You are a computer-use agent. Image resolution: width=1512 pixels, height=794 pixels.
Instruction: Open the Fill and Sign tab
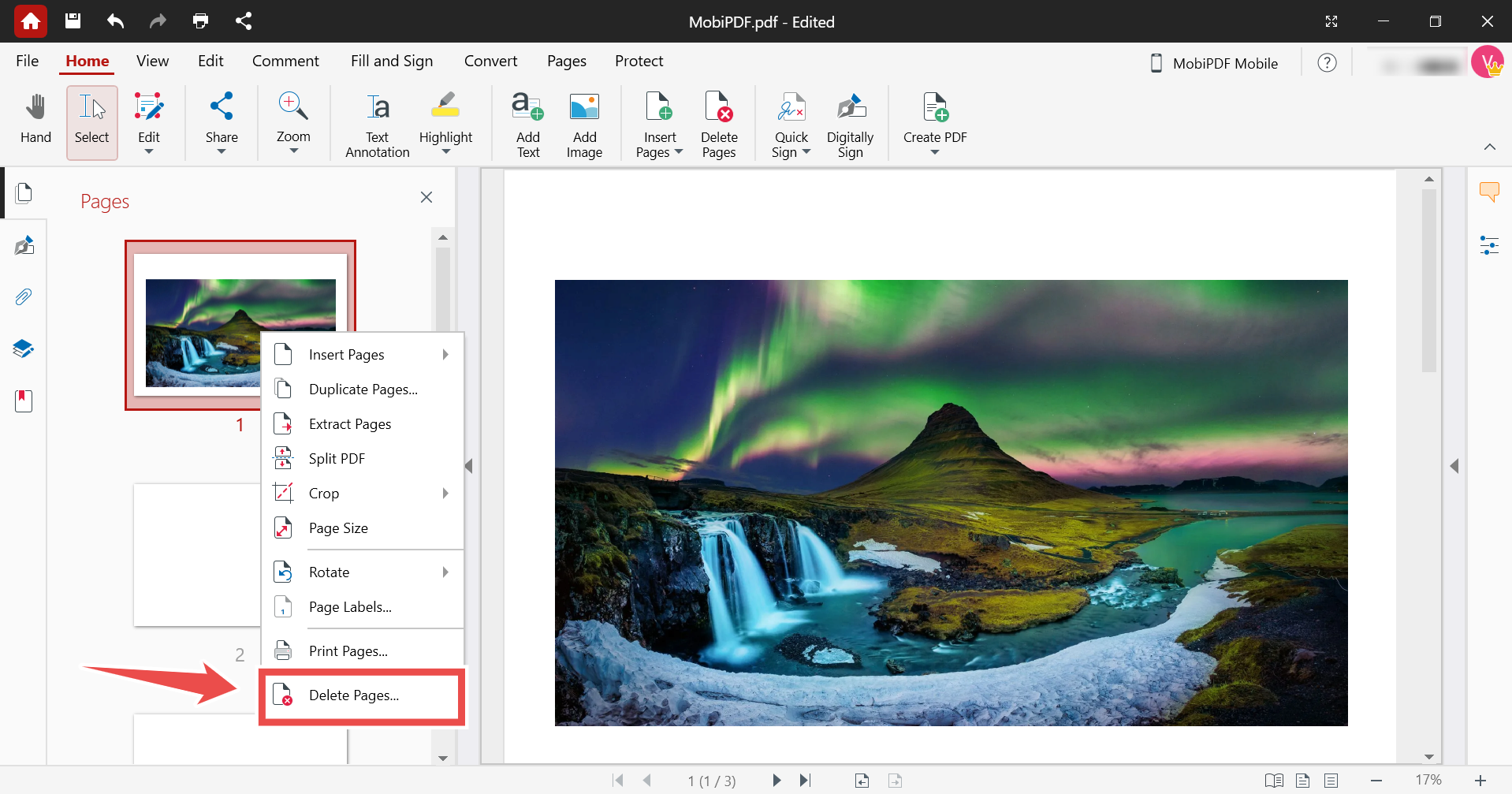coord(392,61)
